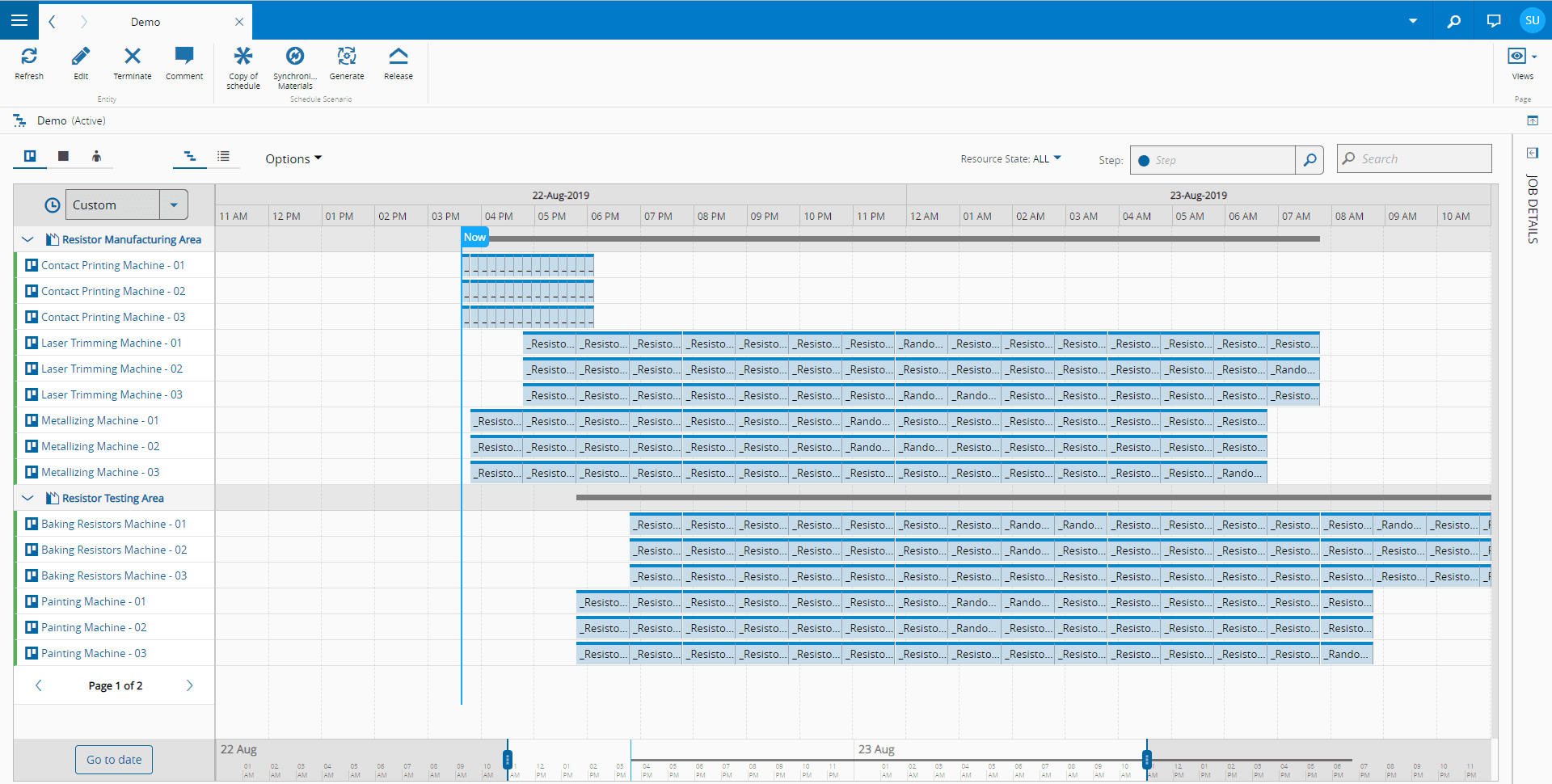Image resolution: width=1552 pixels, height=784 pixels.
Task: Open Copy of schedule tool
Action: pos(243,57)
